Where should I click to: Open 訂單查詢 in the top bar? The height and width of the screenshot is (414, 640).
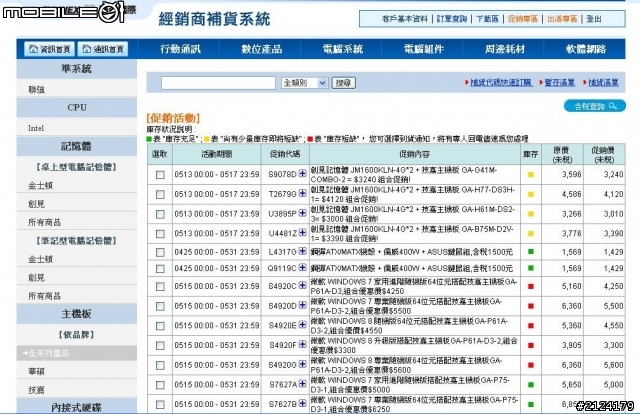452,19
